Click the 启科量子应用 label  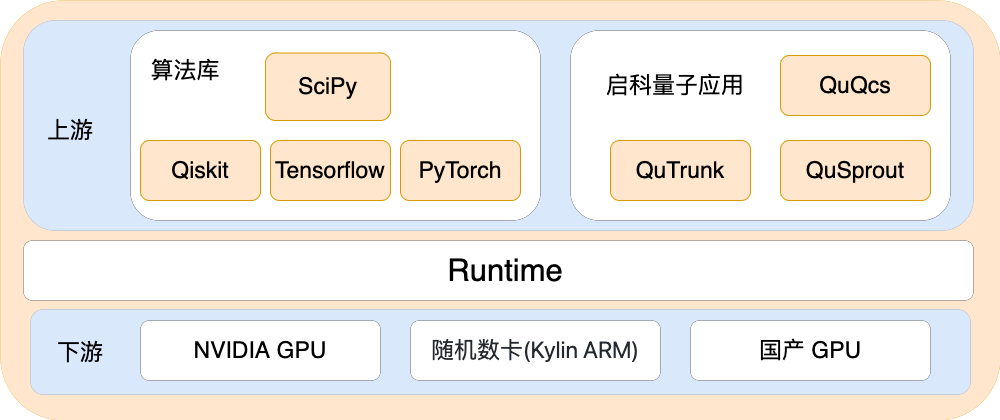pos(675,85)
